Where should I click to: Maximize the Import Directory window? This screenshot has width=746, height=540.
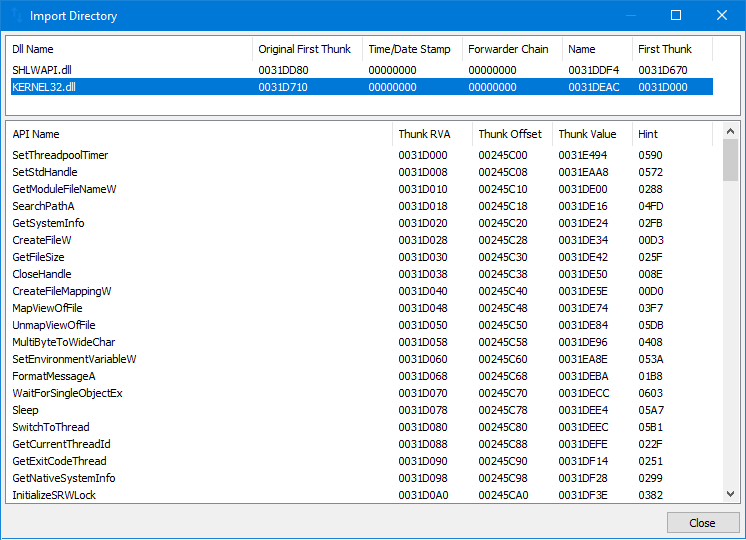[676, 15]
